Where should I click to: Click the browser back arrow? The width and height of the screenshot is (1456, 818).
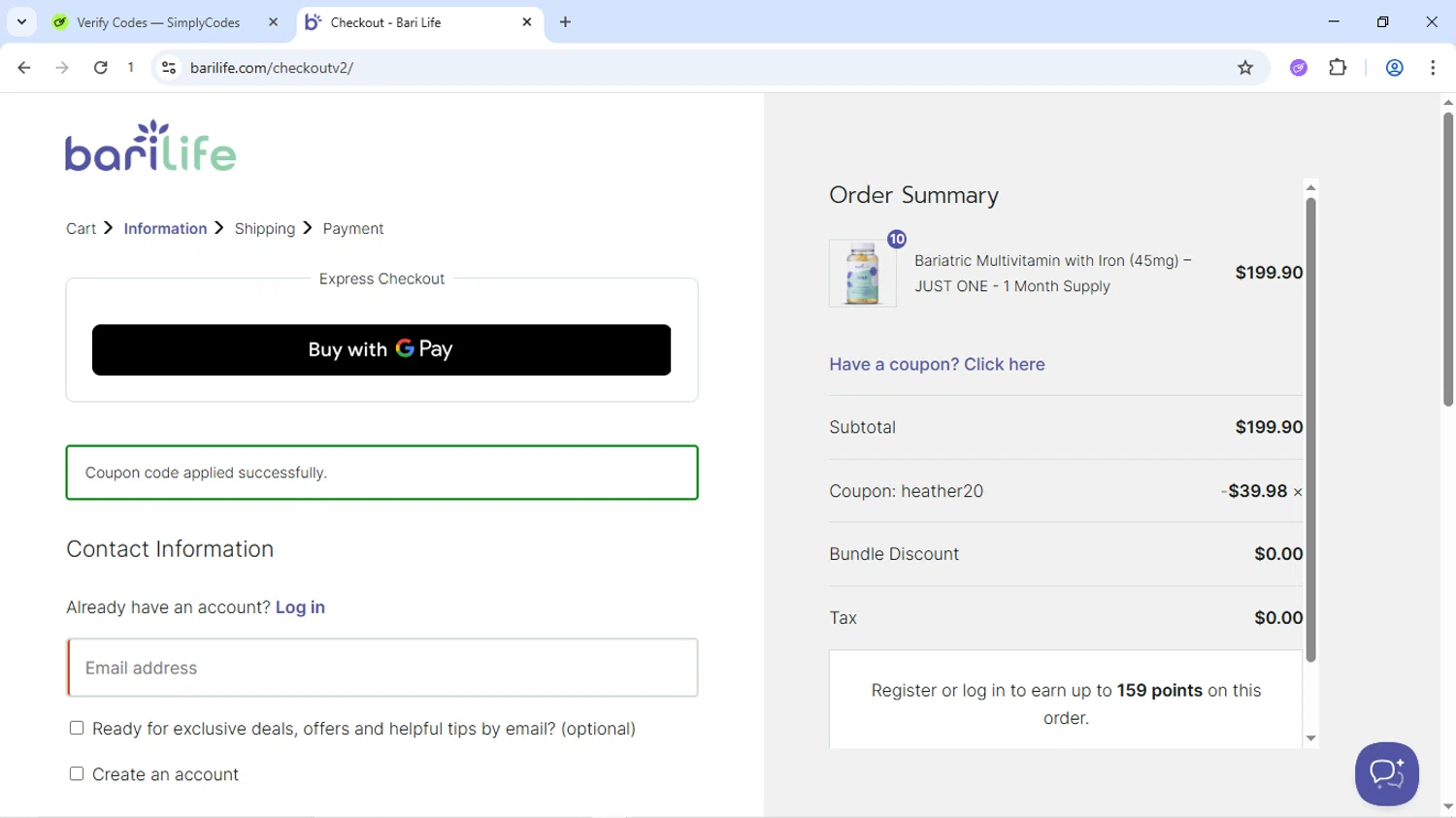24,68
